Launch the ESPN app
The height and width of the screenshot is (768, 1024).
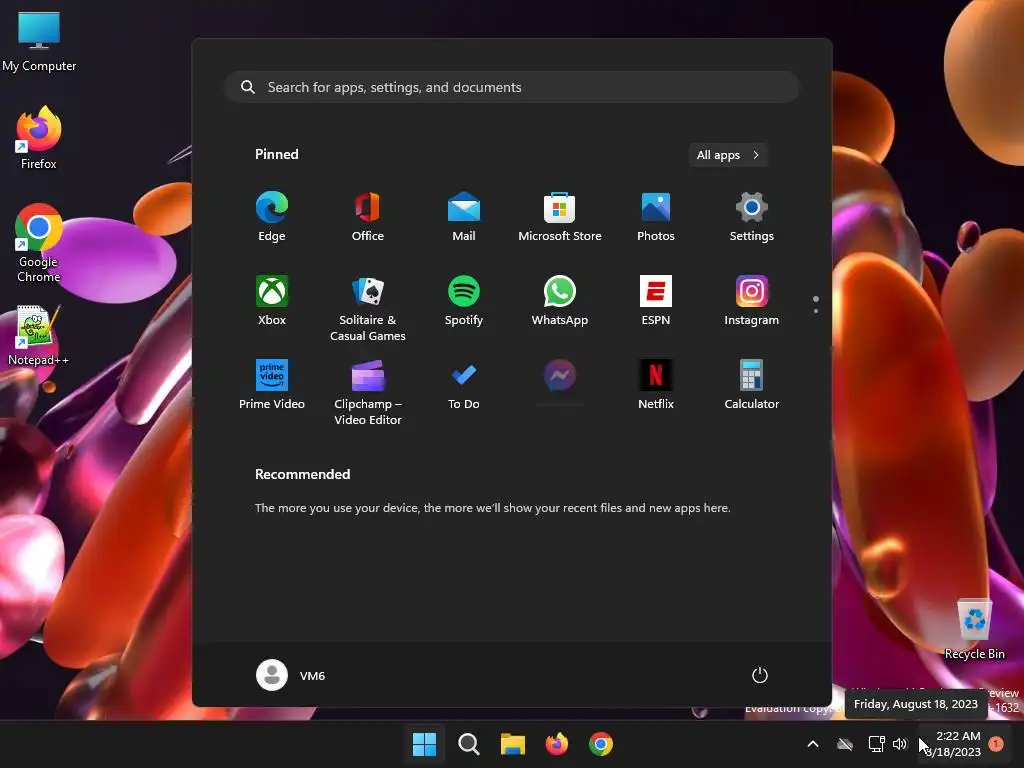point(656,301)
